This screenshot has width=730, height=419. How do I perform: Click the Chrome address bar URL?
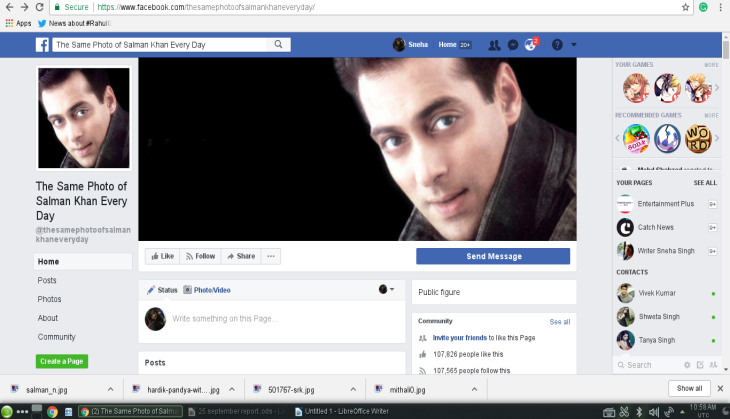tap(206, 7)
